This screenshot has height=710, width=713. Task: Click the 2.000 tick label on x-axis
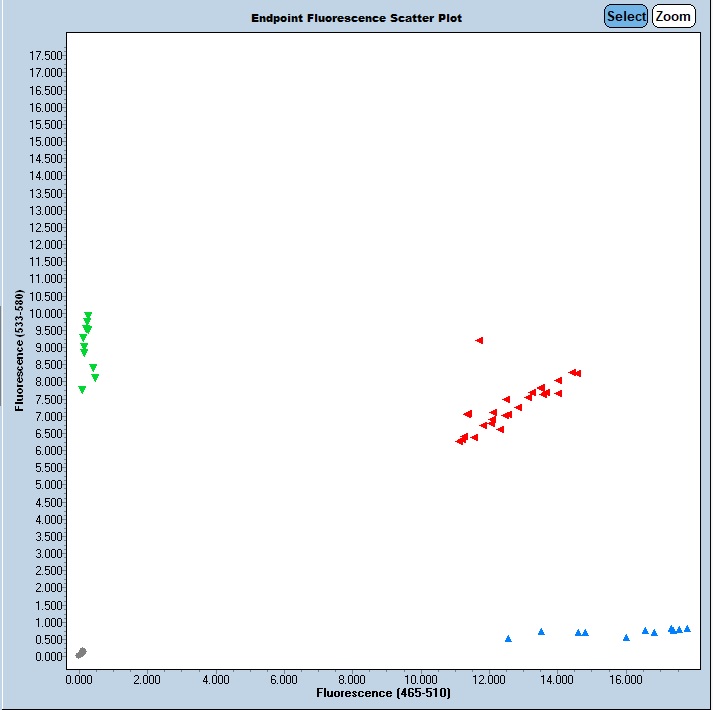point(147,678)
